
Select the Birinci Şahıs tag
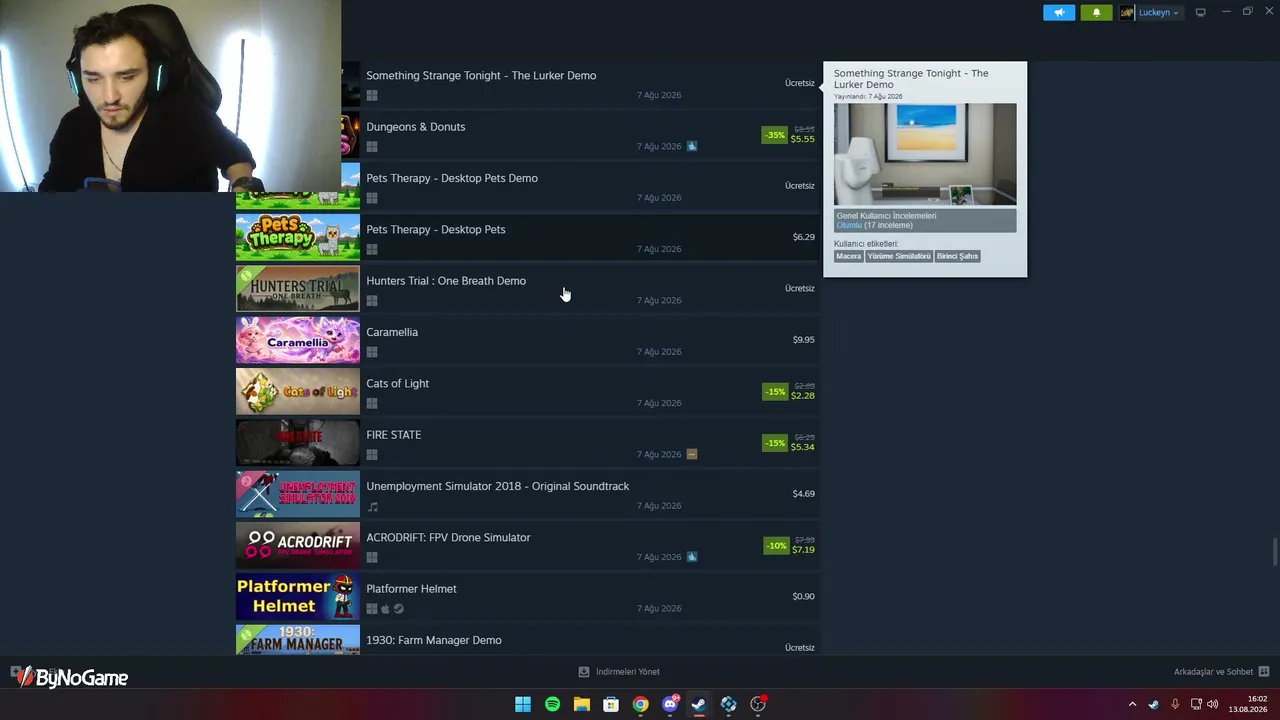pos(957,256)
